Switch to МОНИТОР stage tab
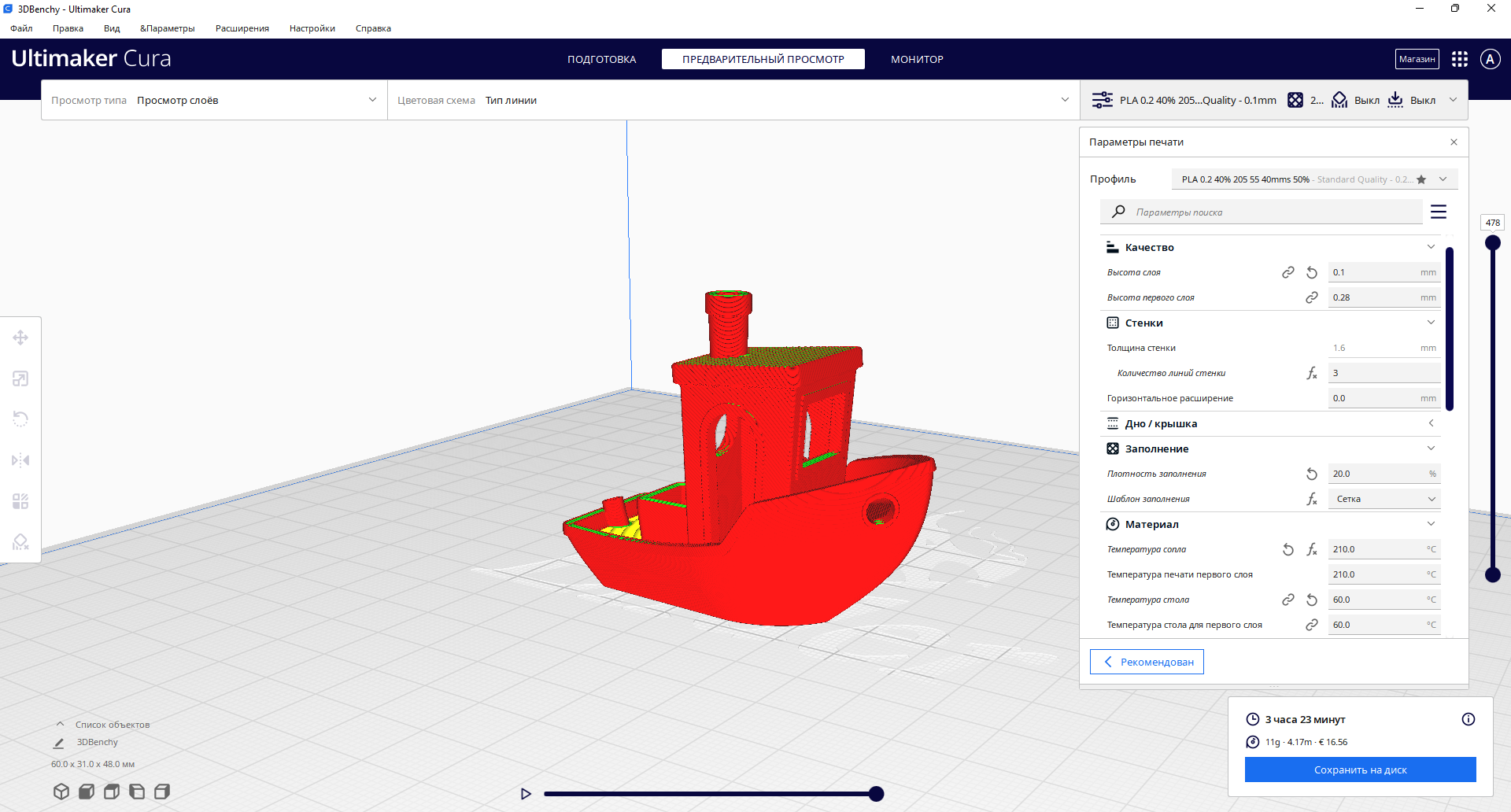The height and width of the screenshot is (812, 1511). click(917, 59)
